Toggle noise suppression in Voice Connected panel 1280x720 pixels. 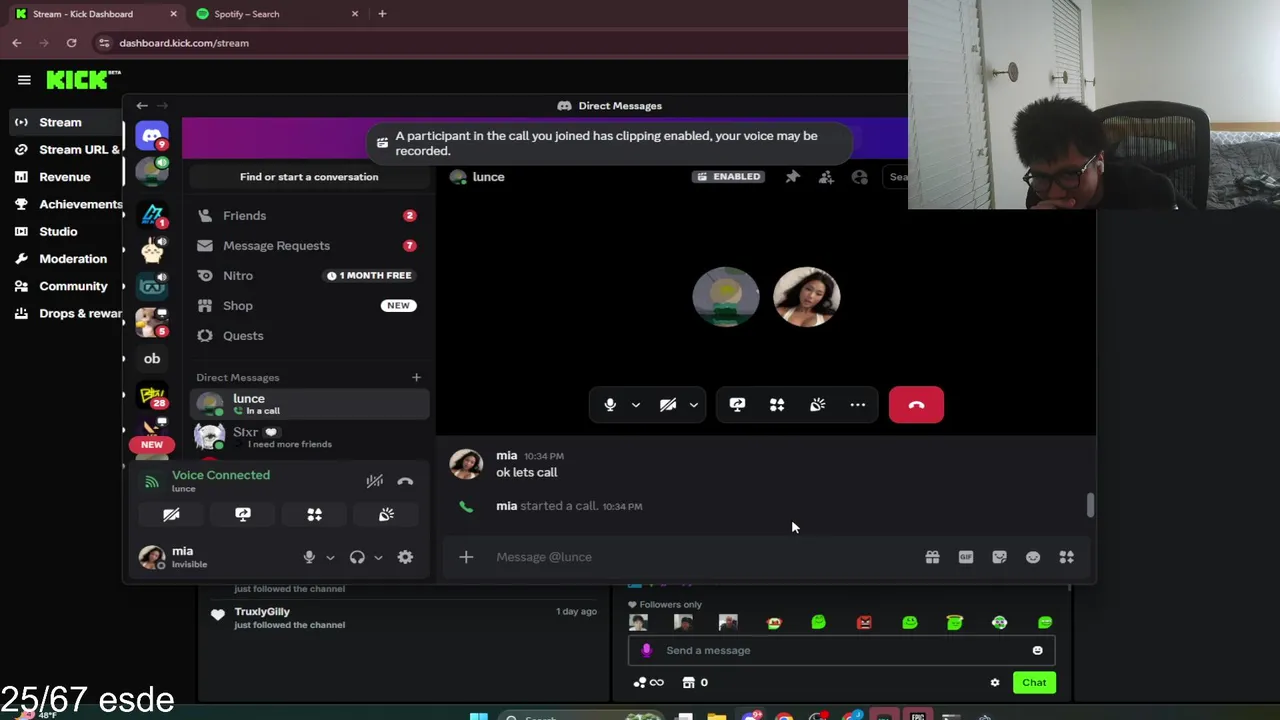point(374,481)
